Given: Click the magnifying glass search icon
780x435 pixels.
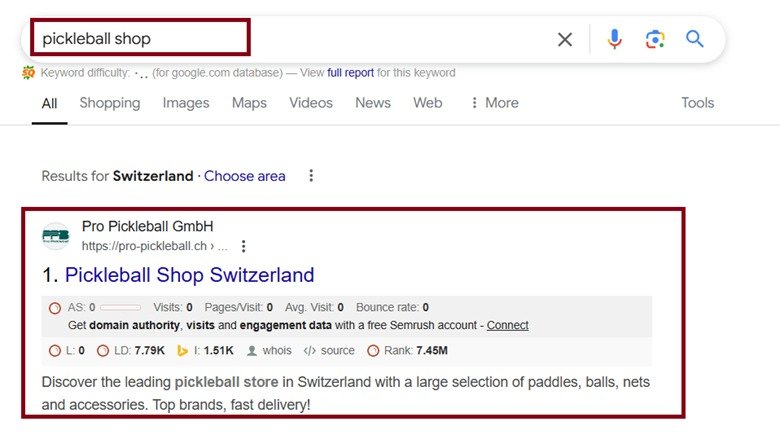Looking at the screenshot, I should pos(694,39).
